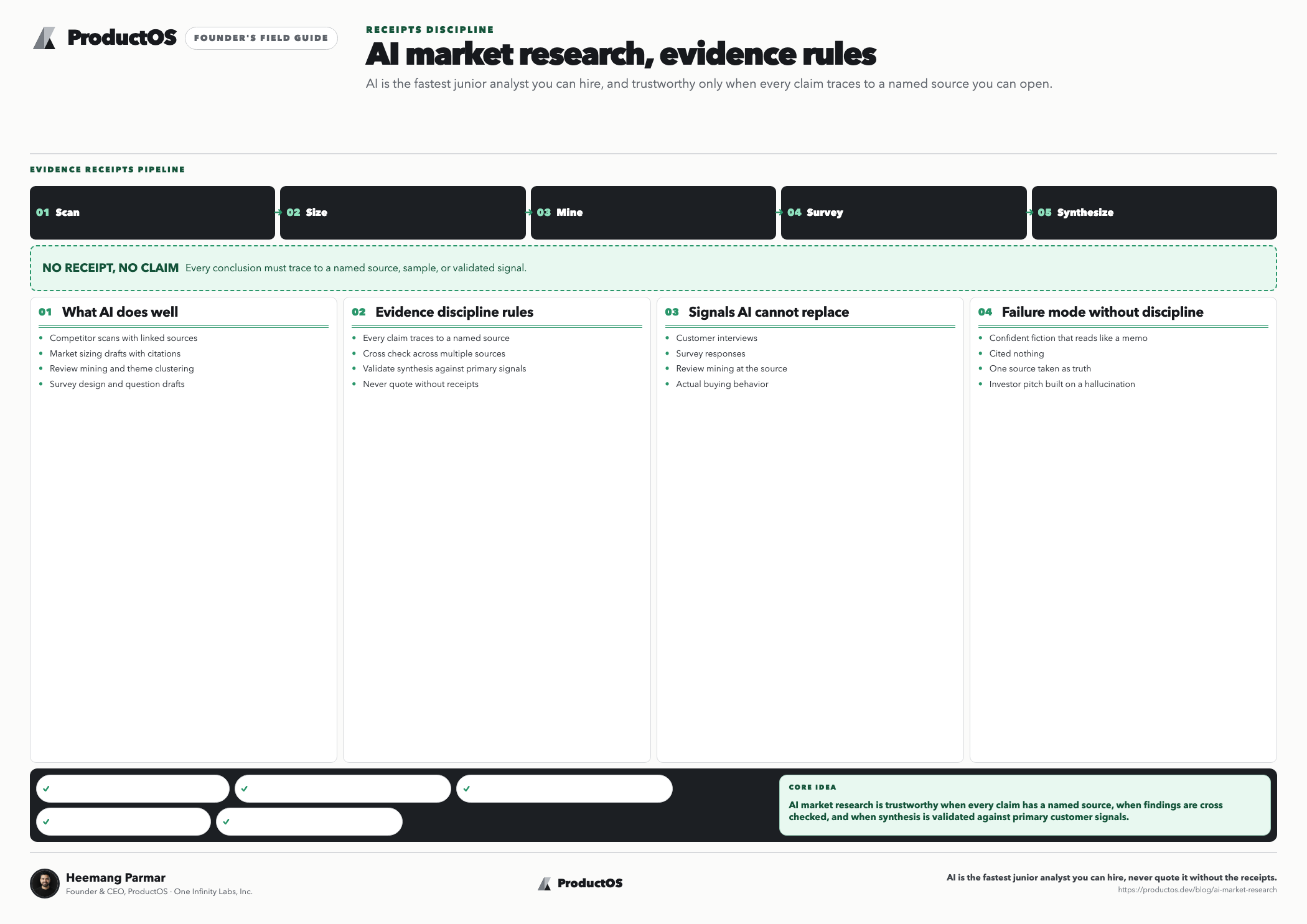
Task: Open the productos.dev blog URL link
Action: click(1197, 890)
